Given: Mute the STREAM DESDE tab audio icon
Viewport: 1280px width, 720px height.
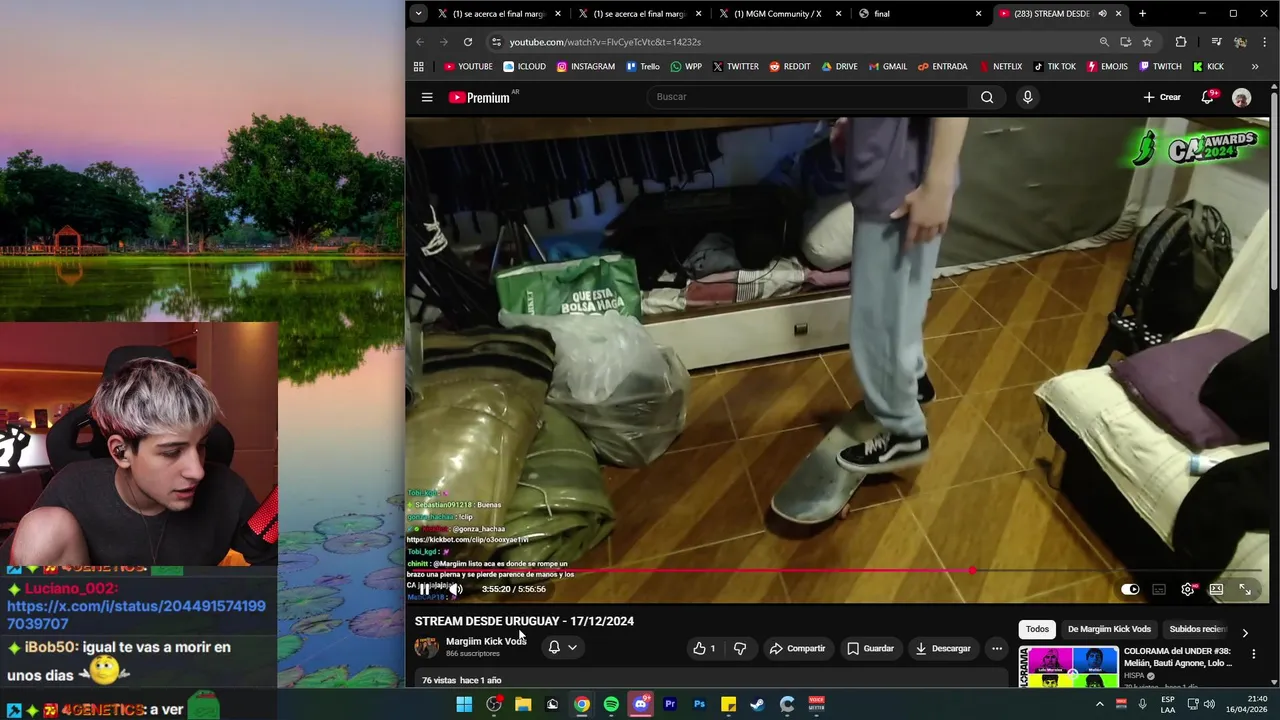Looking at the screenshot, I should click(1102, 14).
